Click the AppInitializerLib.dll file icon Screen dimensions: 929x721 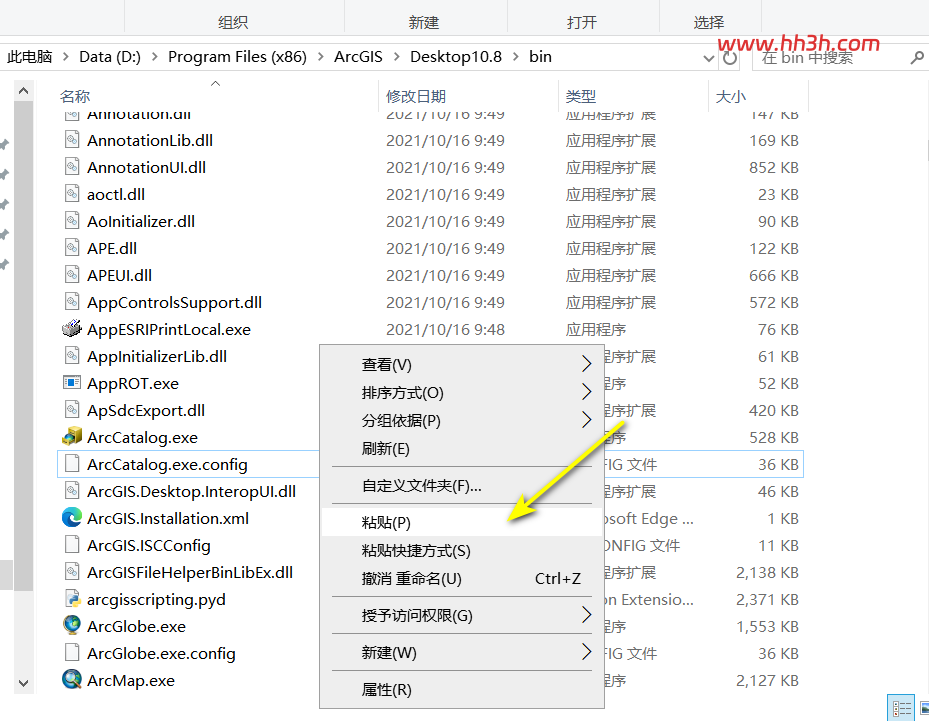pyautogui.click(x=72, y=355)
